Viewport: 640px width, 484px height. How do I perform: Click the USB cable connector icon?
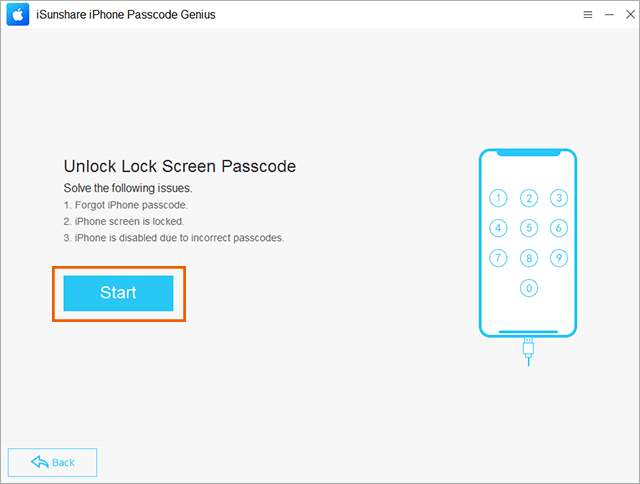coord(528,351)
